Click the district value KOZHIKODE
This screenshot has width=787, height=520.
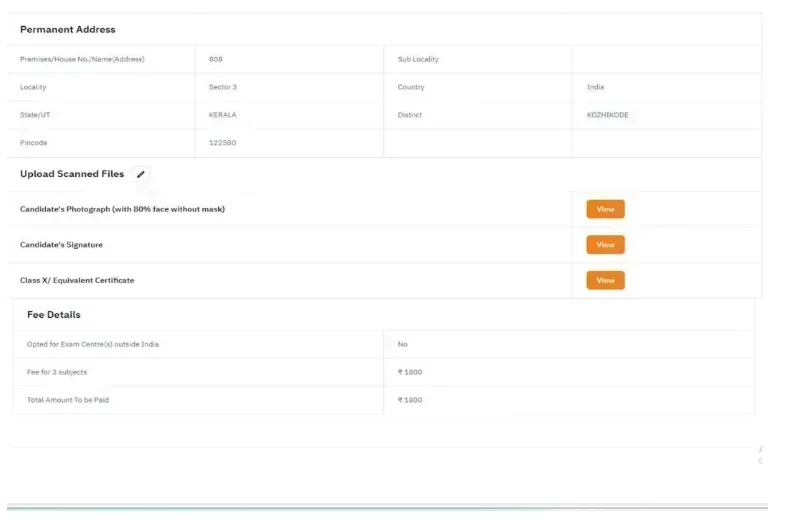coord(607,115)
